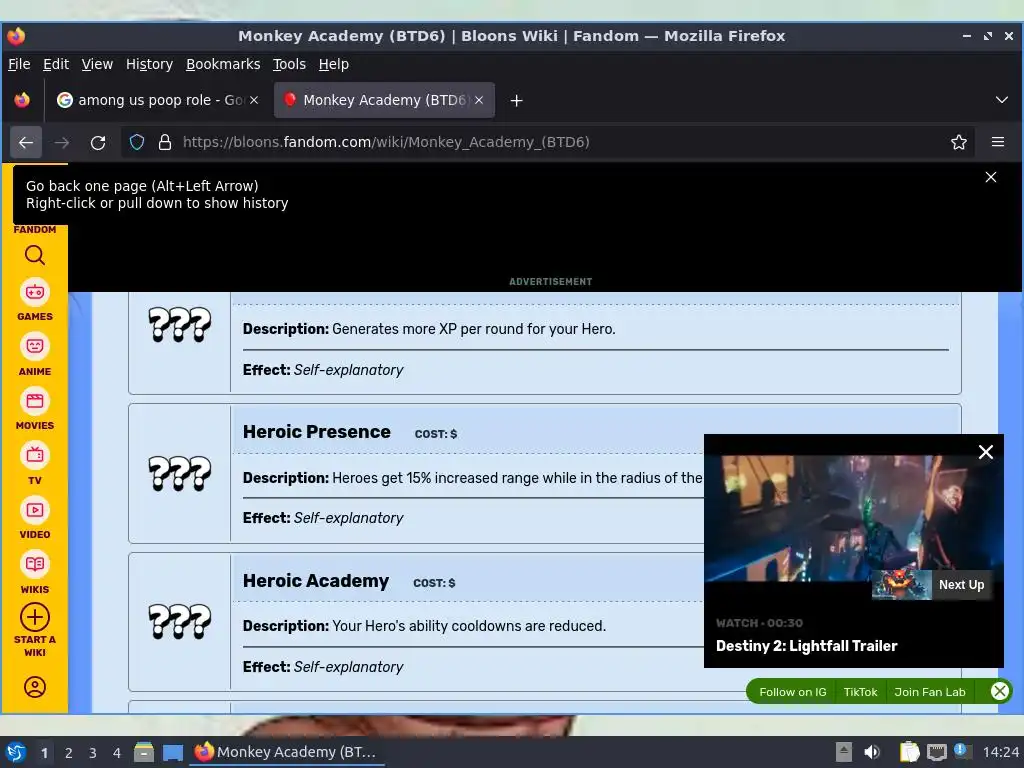Click the Destiny 2: Lightfall Trailer title

coord(807,646)
